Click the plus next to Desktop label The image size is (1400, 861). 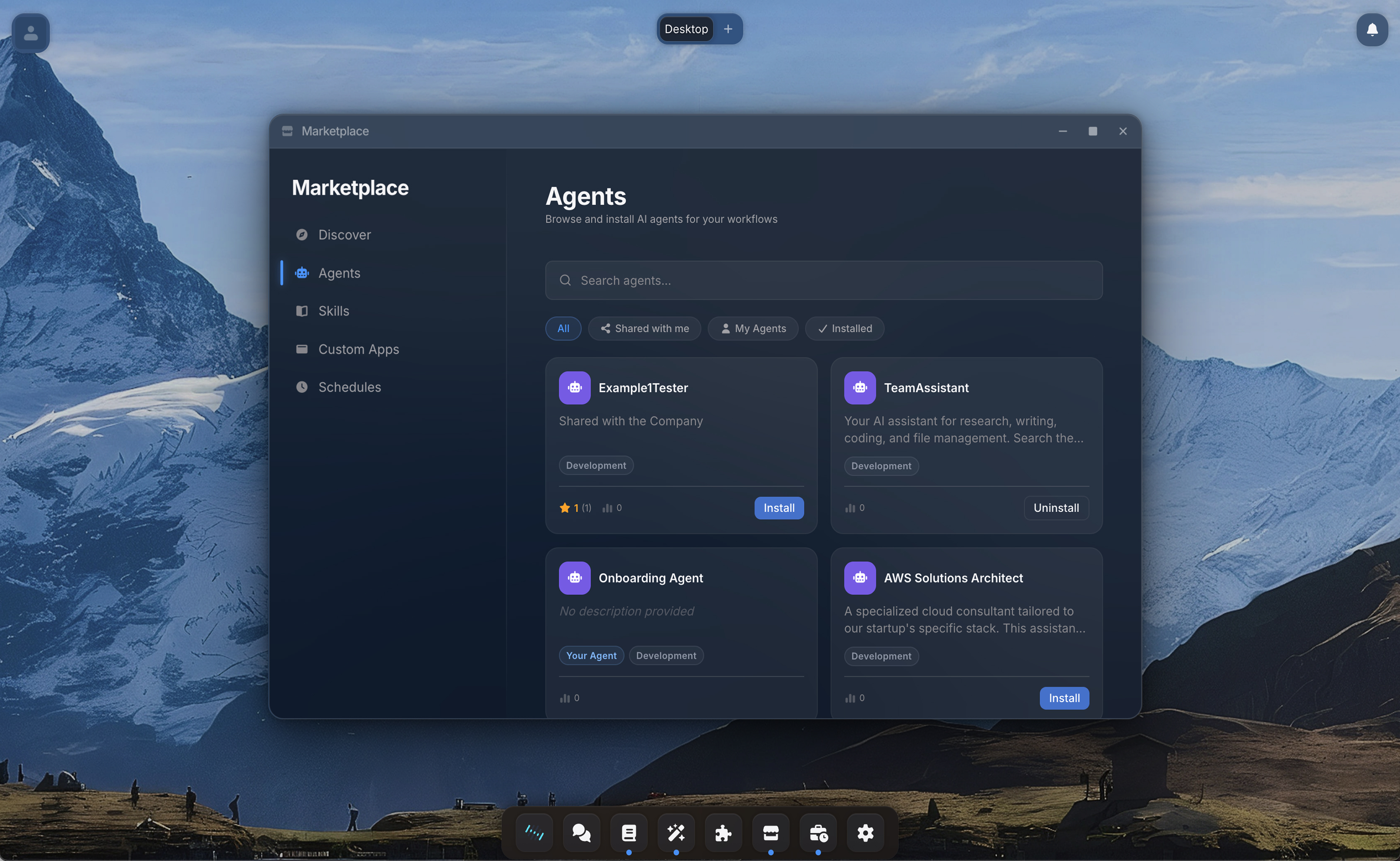727,28
